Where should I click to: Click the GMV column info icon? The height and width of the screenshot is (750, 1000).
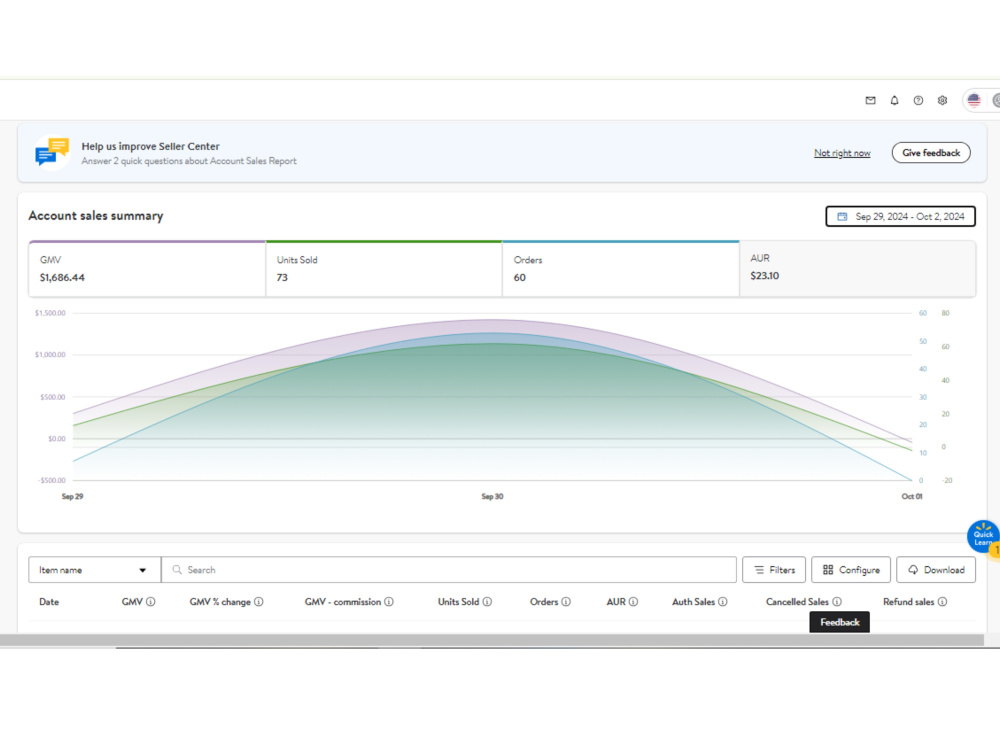click(151, 601)
